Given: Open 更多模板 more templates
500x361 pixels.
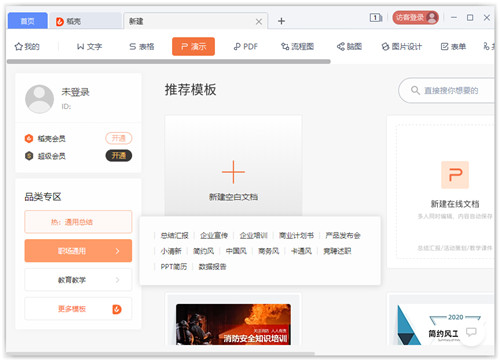Looking at the screenshot, I should [78, 309].
